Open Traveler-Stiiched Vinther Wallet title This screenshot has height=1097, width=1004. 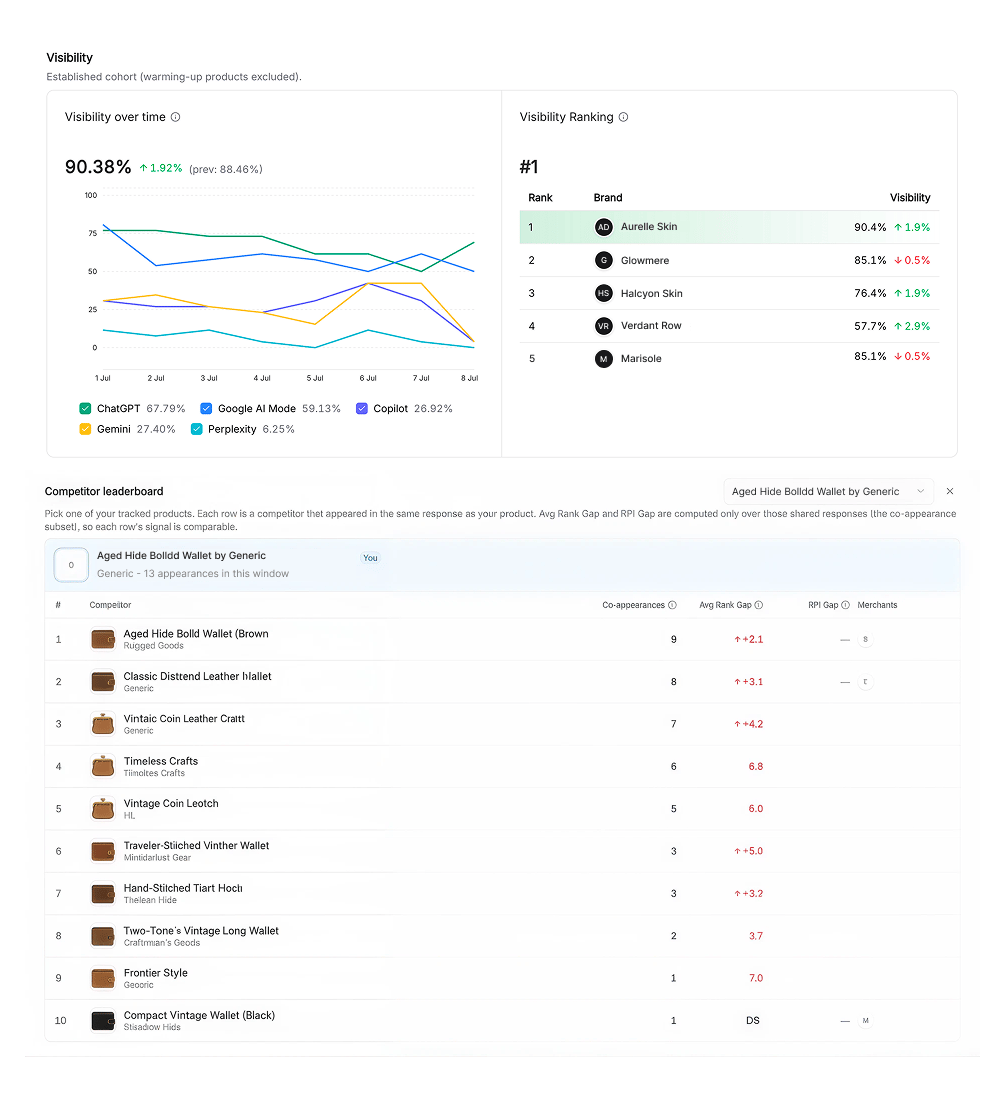click(197, 846)
